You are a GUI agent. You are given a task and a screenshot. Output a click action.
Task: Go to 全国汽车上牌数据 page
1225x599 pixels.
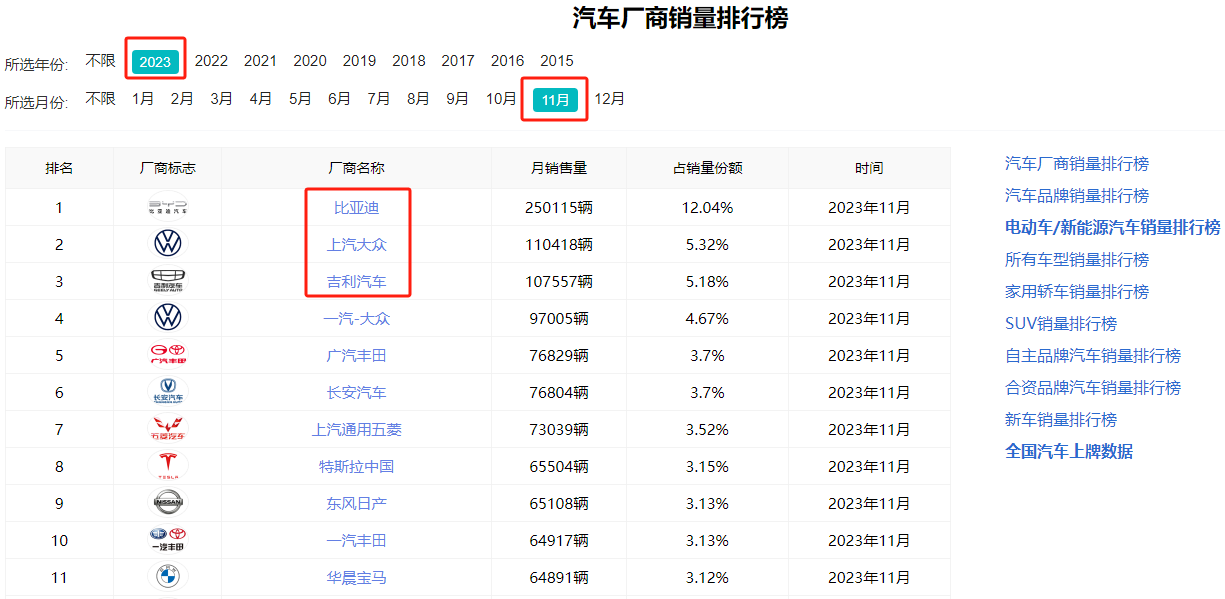tap(1068, 452)
